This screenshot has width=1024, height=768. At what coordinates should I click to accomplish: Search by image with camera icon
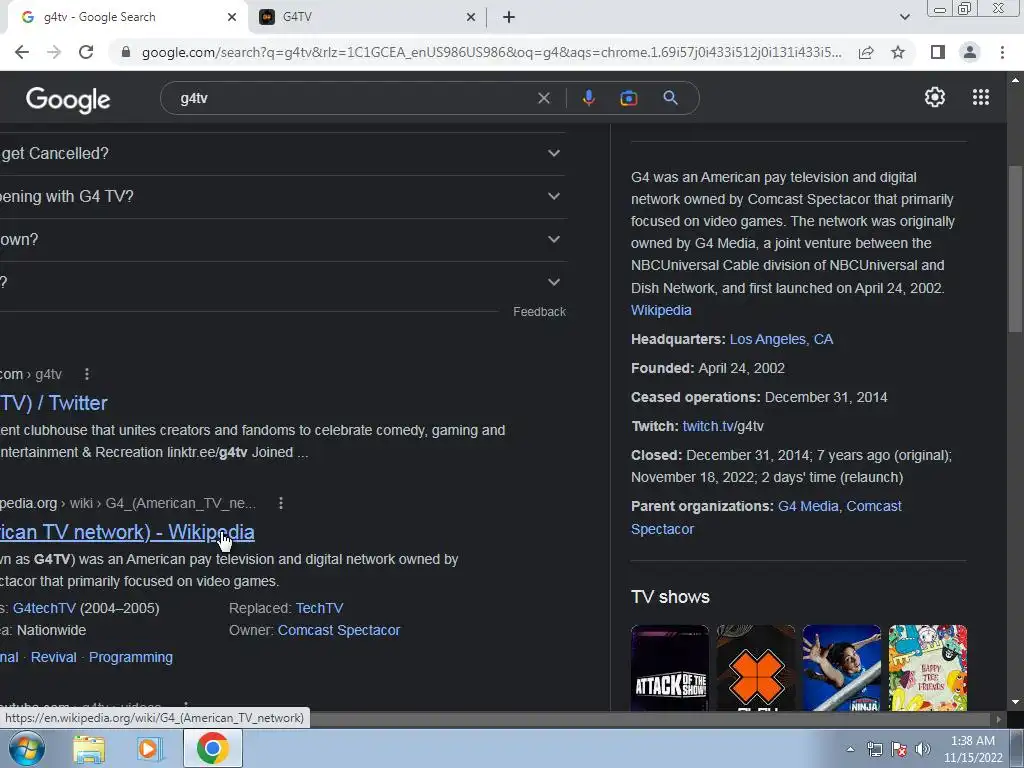(628, 99)
